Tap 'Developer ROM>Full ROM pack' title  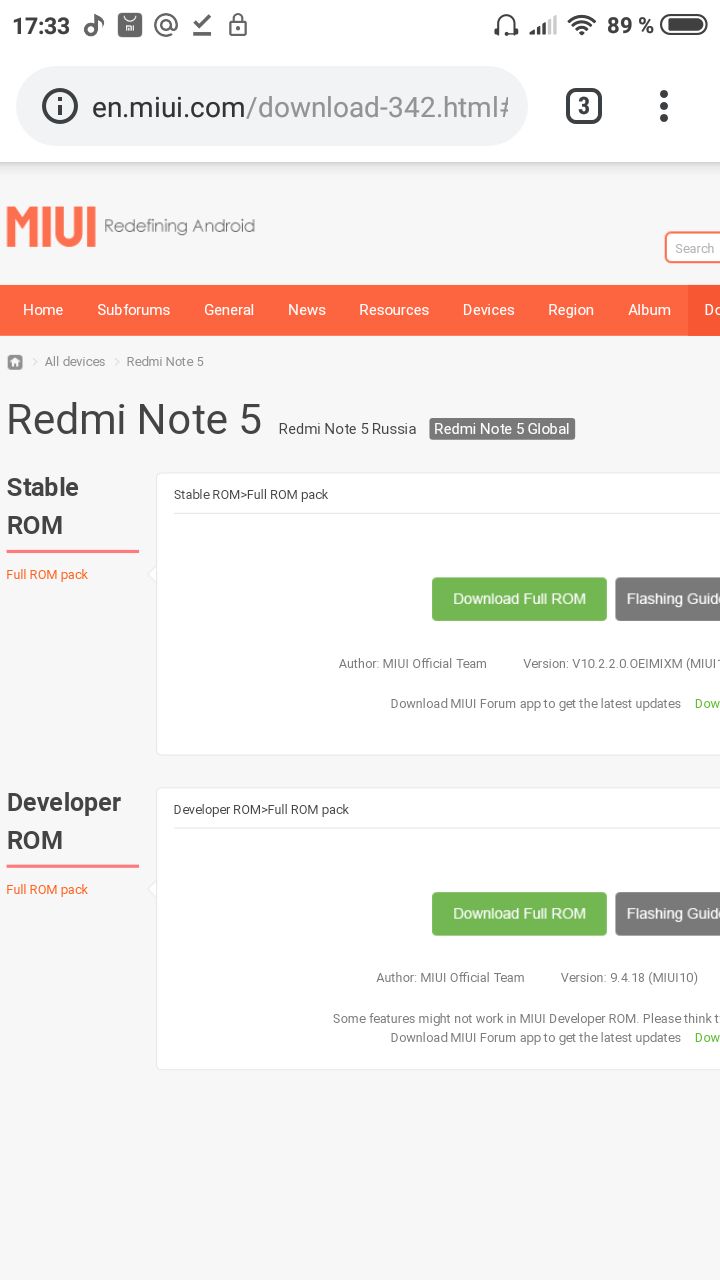(261, 810)
